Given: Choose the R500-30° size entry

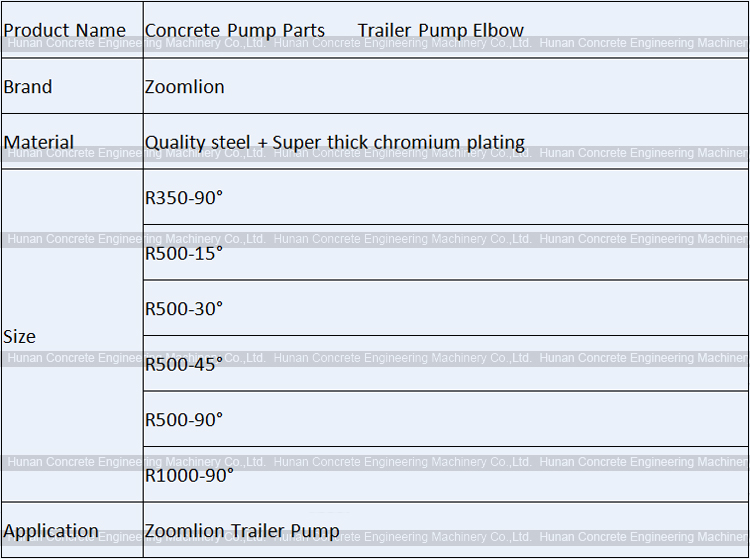Looking at the screenshot, I should coord(184,309).
